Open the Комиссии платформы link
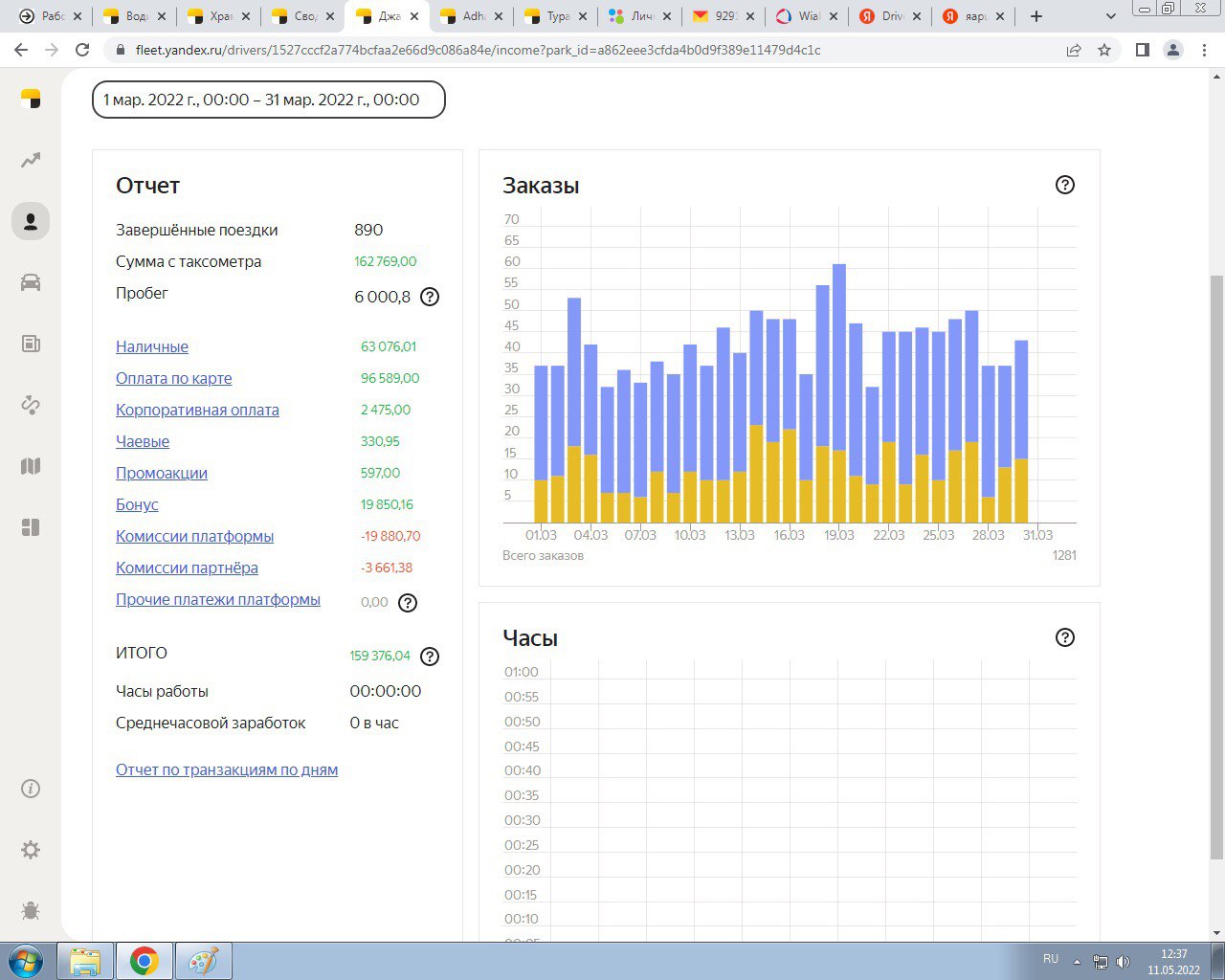This screenshot has height=980, width=1225. click(x=194, y=536)
